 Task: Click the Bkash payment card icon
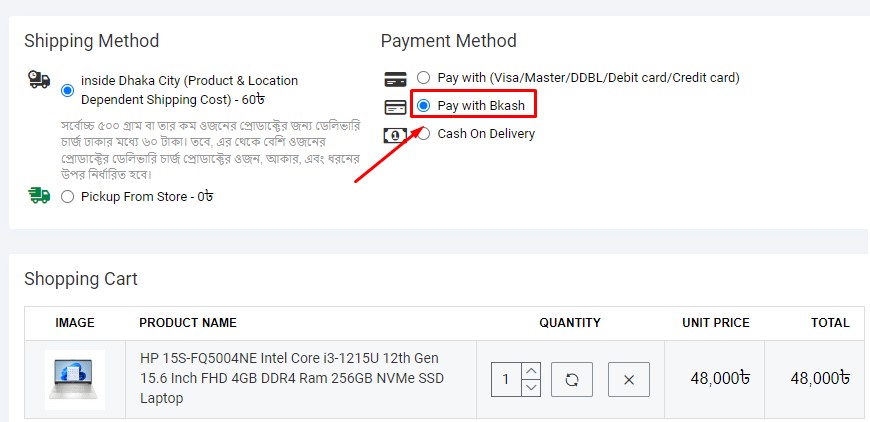pos(396,107)
